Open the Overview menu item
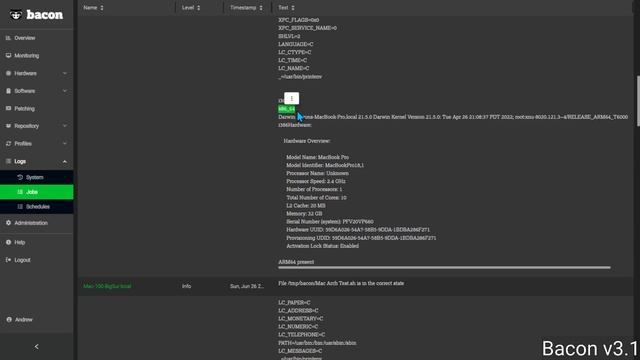The image size is (640, 360). [25, 38]
